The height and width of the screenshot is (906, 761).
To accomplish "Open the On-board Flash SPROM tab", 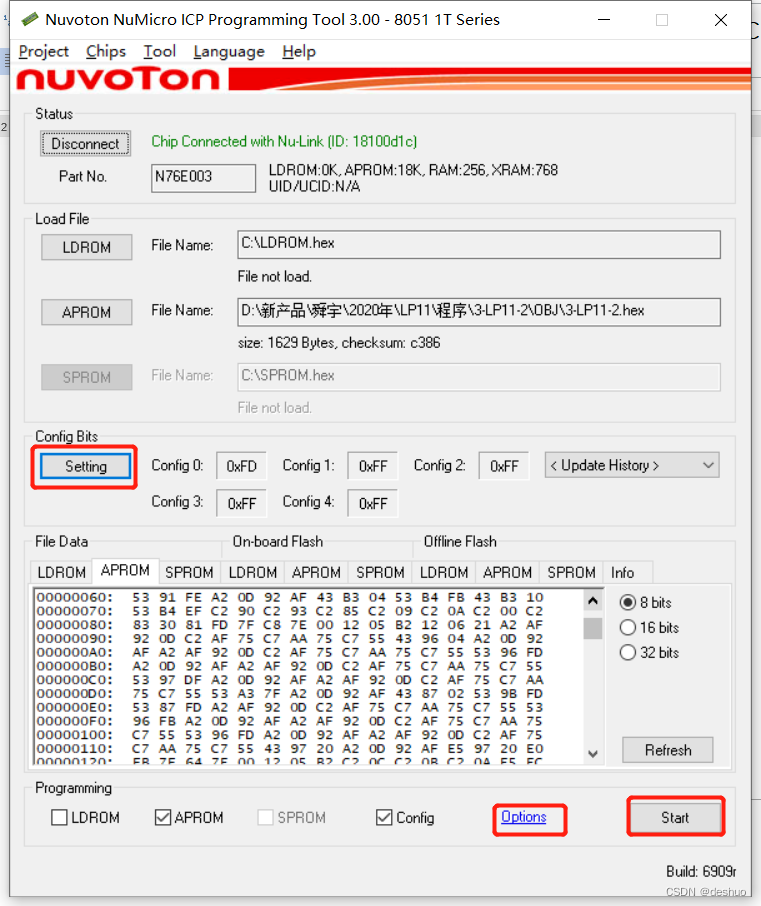I will pyautogui.click(x=380, y=573).
